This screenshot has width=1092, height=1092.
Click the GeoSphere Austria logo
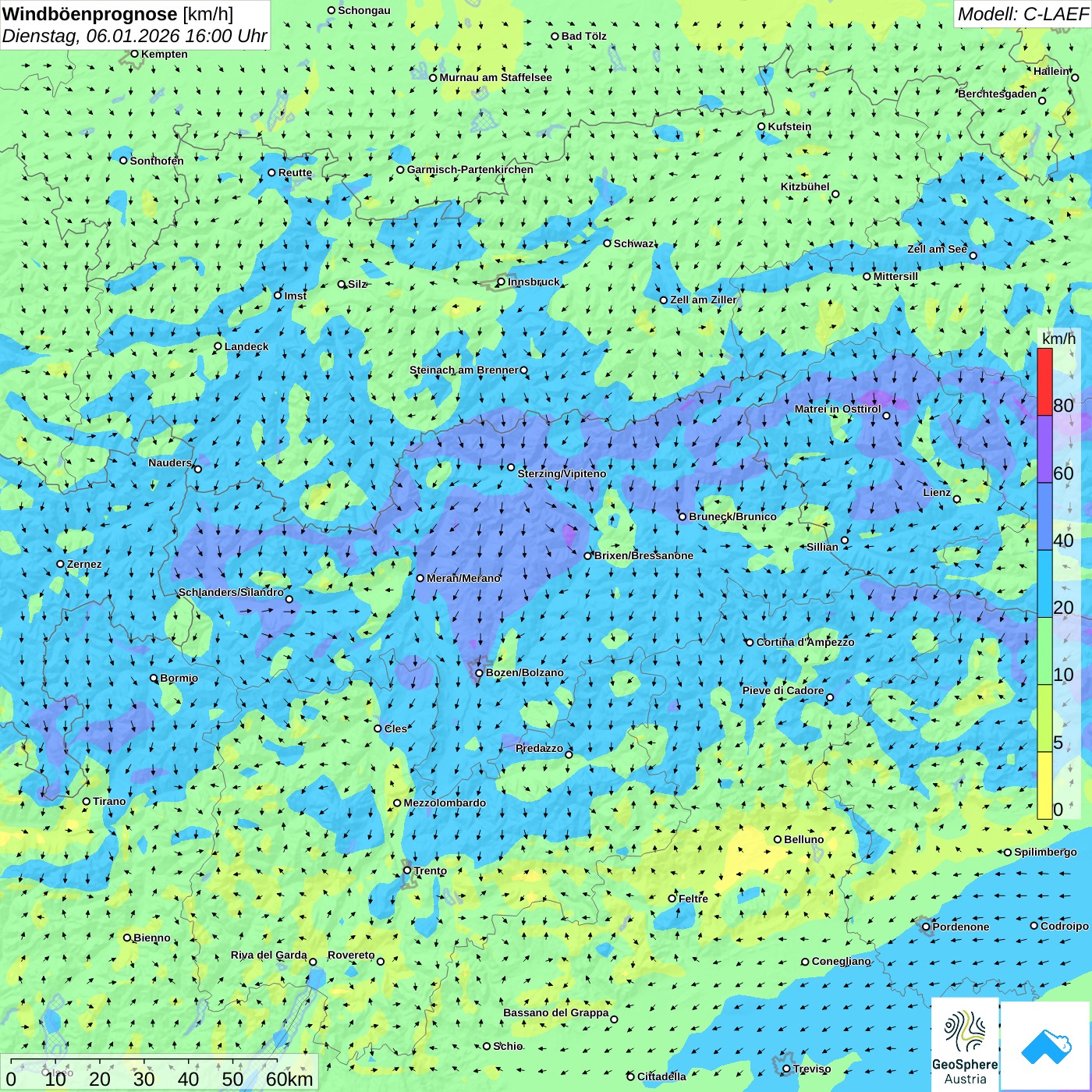click(965, 1045)
